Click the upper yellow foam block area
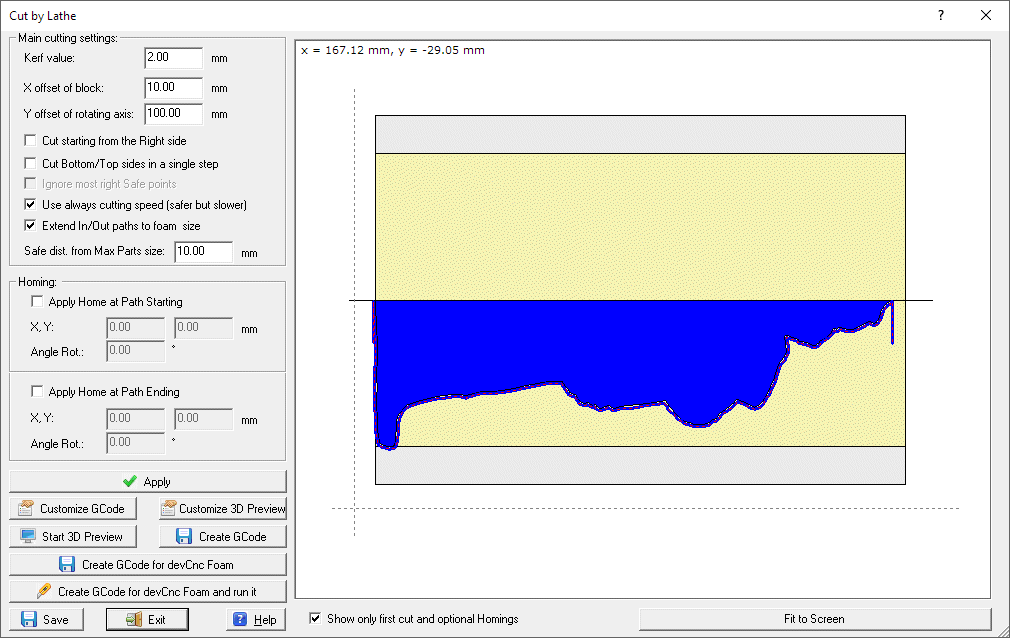The width and height of the screenshot is (1010, 638). click(x=640, y=226)
